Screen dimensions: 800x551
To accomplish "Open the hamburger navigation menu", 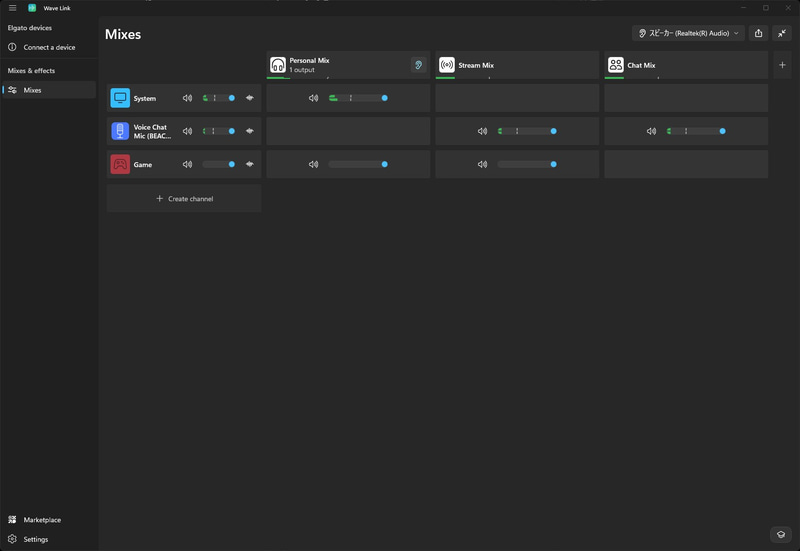I will click(12, 8).
